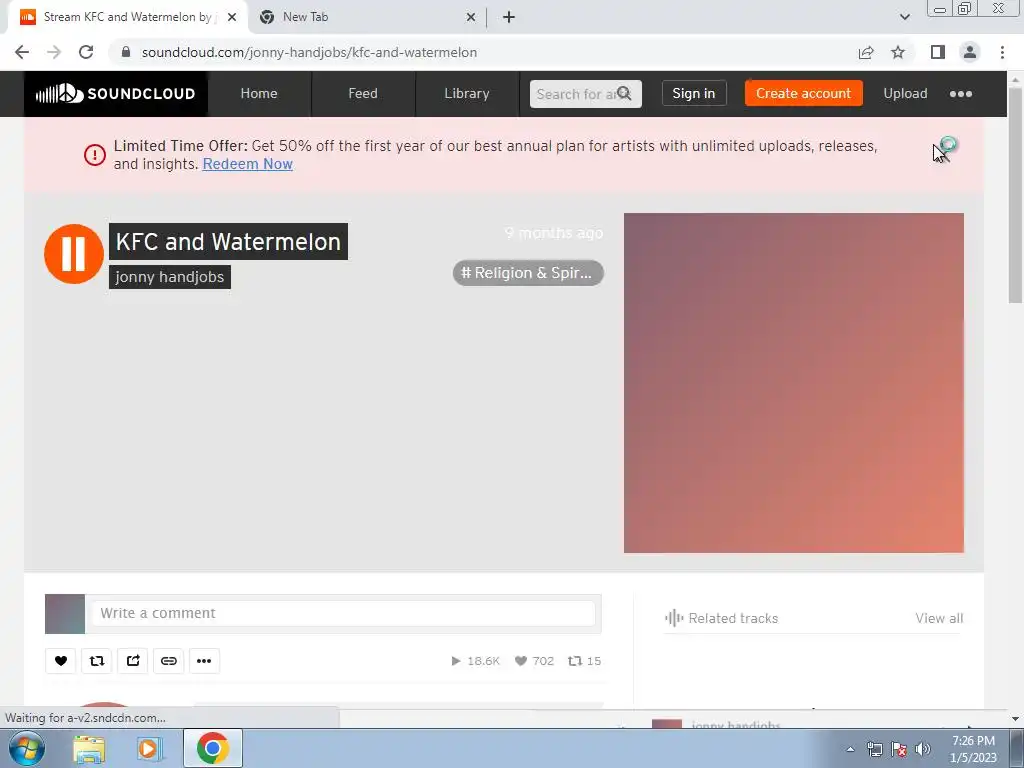Click the commenter avatar thumbnail
Image resolution: width=1024 pixels, height=768 pixels.
65,613
